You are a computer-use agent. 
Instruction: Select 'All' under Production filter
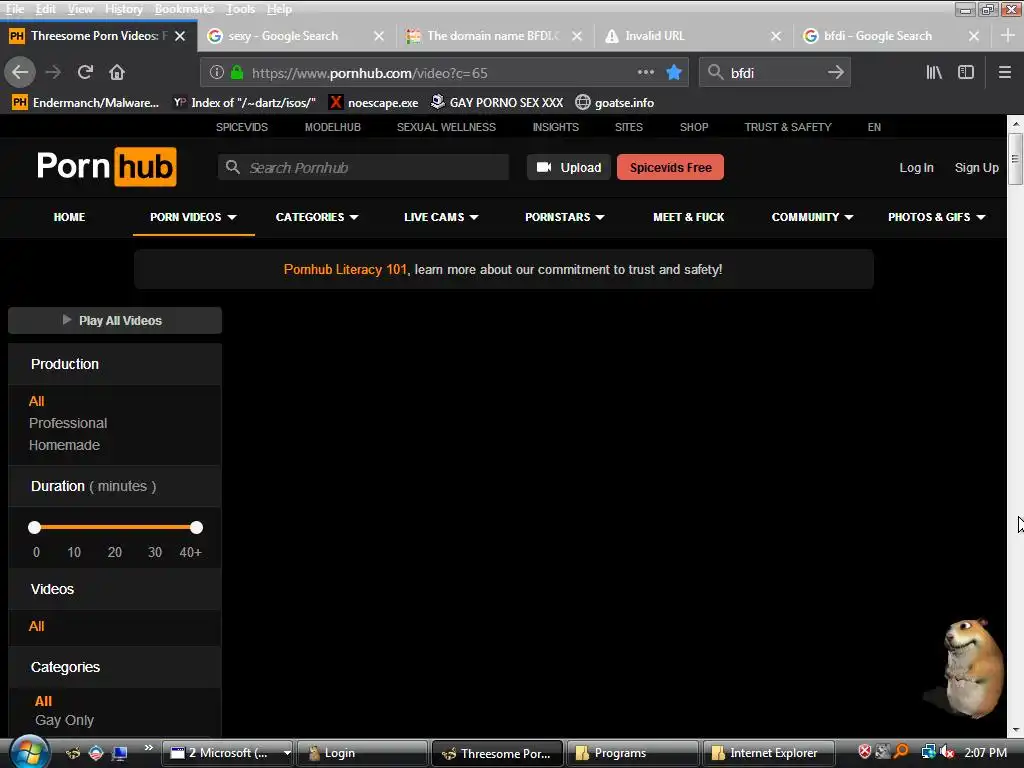pos(37,401)
